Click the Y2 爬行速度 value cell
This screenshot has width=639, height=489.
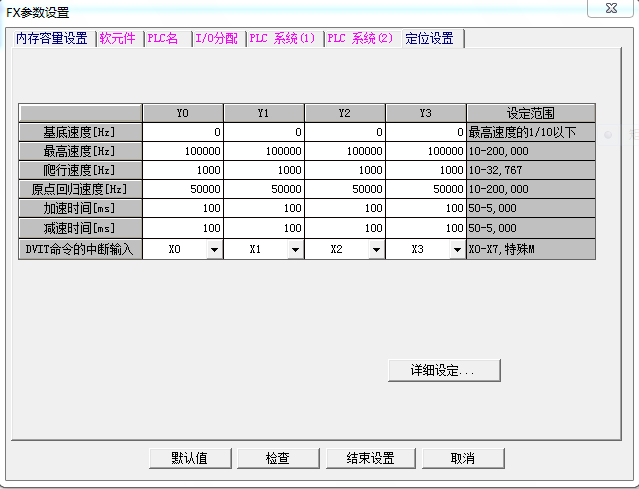tap(345, 170)
